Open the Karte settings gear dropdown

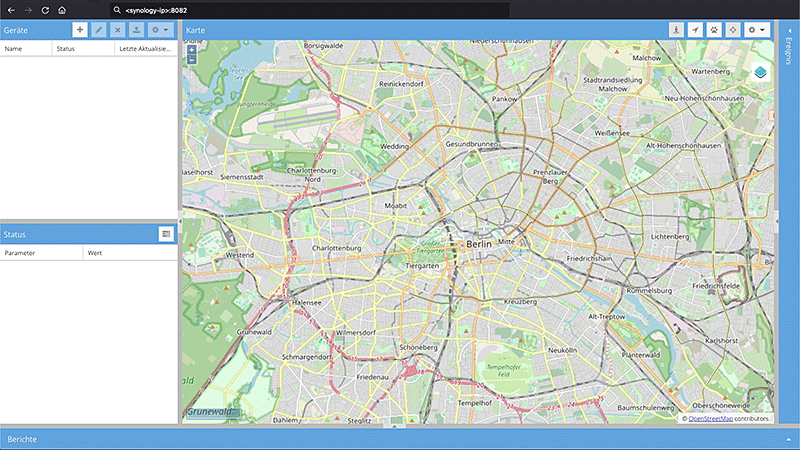(757, 30)
